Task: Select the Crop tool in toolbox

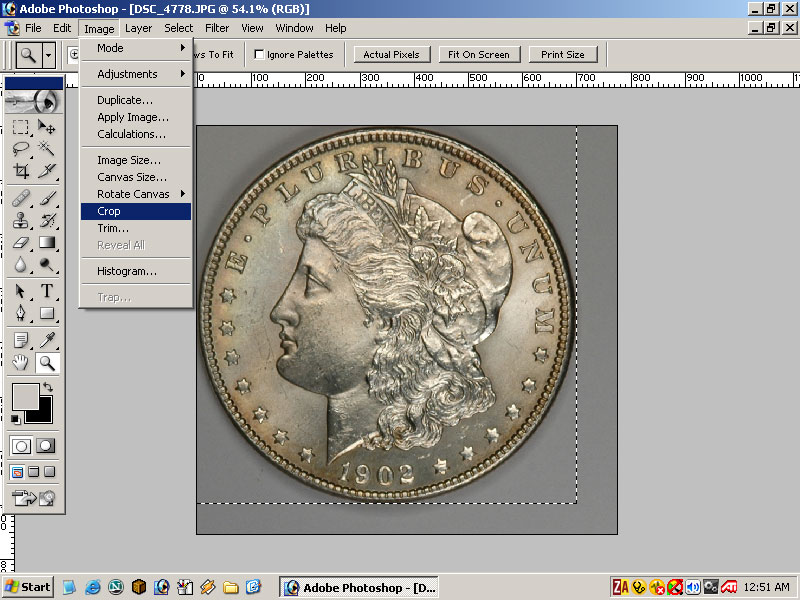Action: (x=21, y=171)
